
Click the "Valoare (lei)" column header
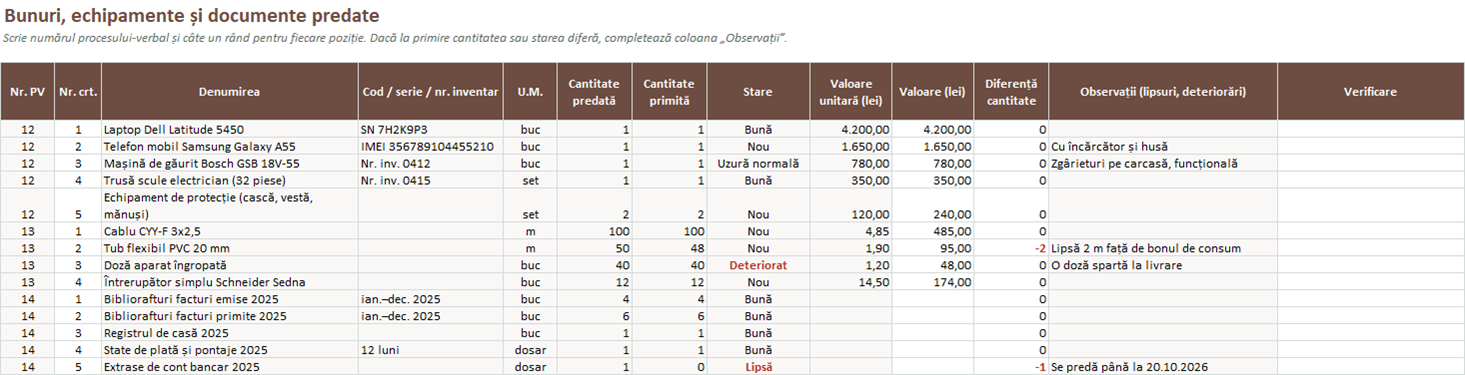pos(933,91)
